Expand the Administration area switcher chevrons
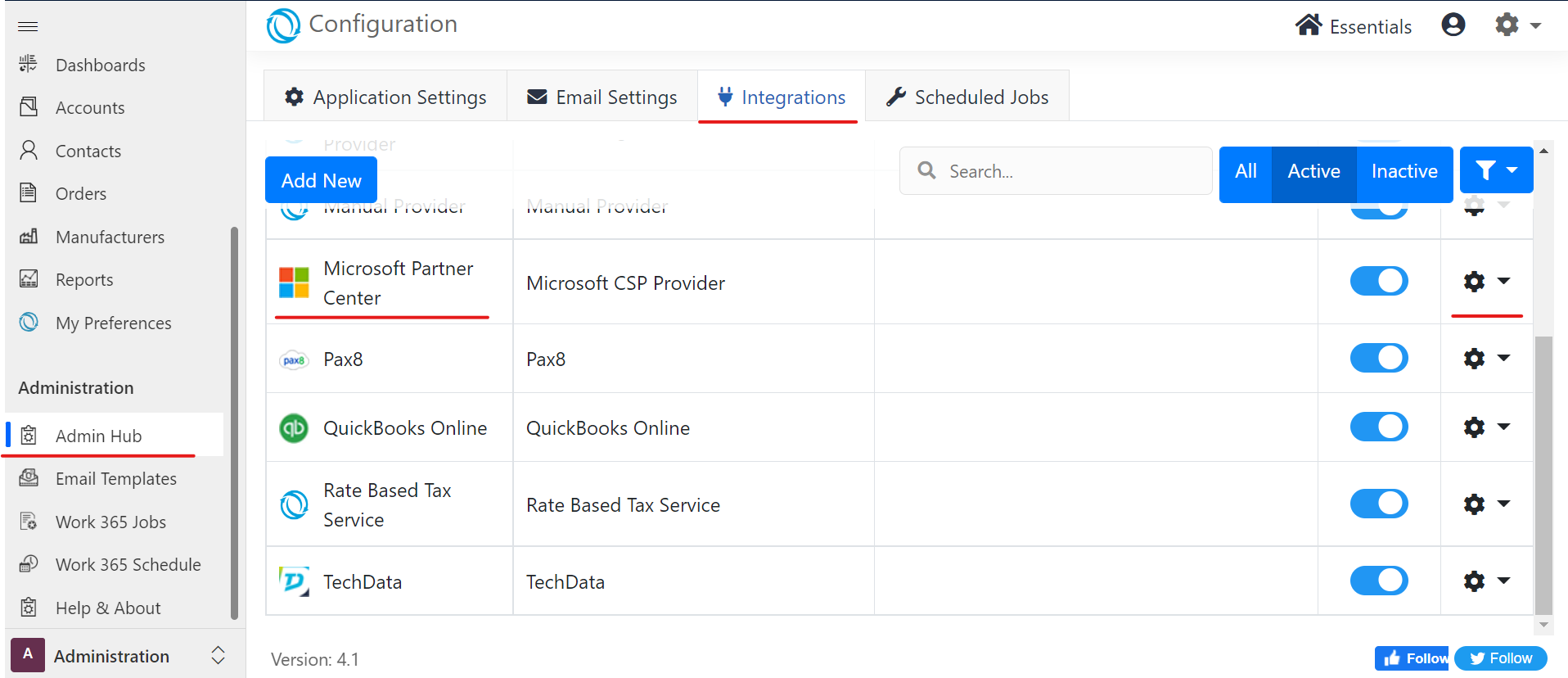 click(x=218, y=655)
